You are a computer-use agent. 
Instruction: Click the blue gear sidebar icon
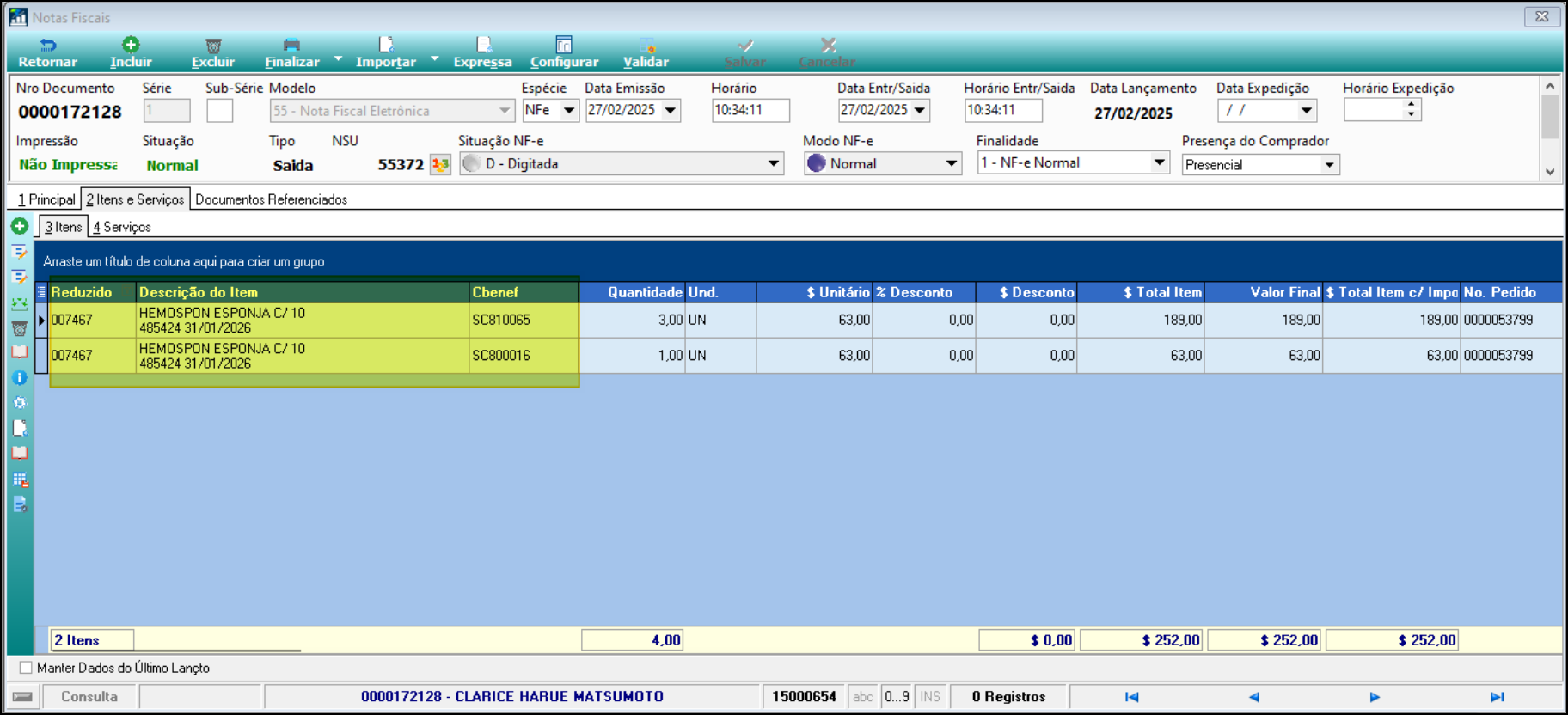(20, 402)
